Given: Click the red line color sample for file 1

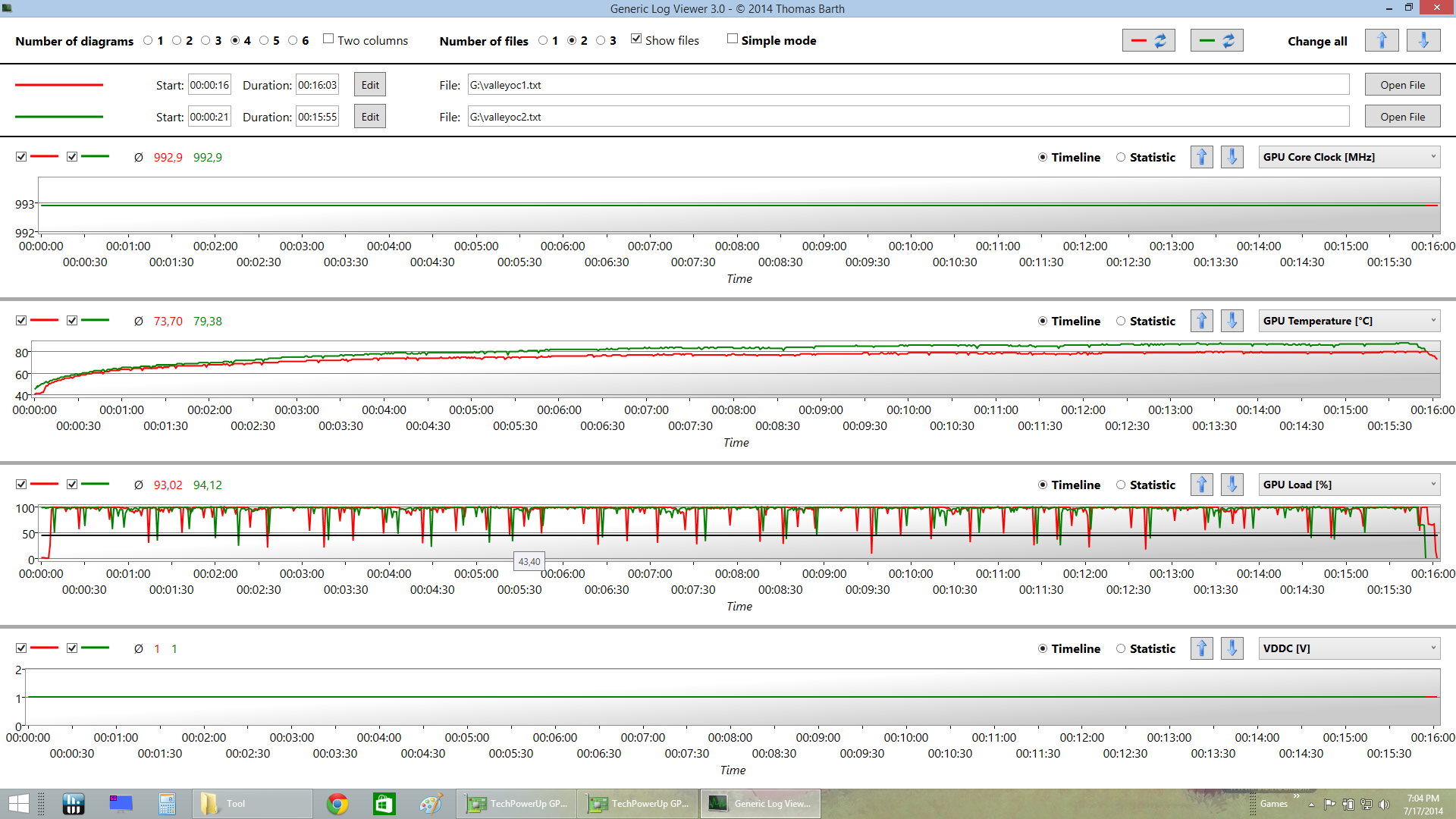Looking at the screenshot, I should (x=59, y=85).
